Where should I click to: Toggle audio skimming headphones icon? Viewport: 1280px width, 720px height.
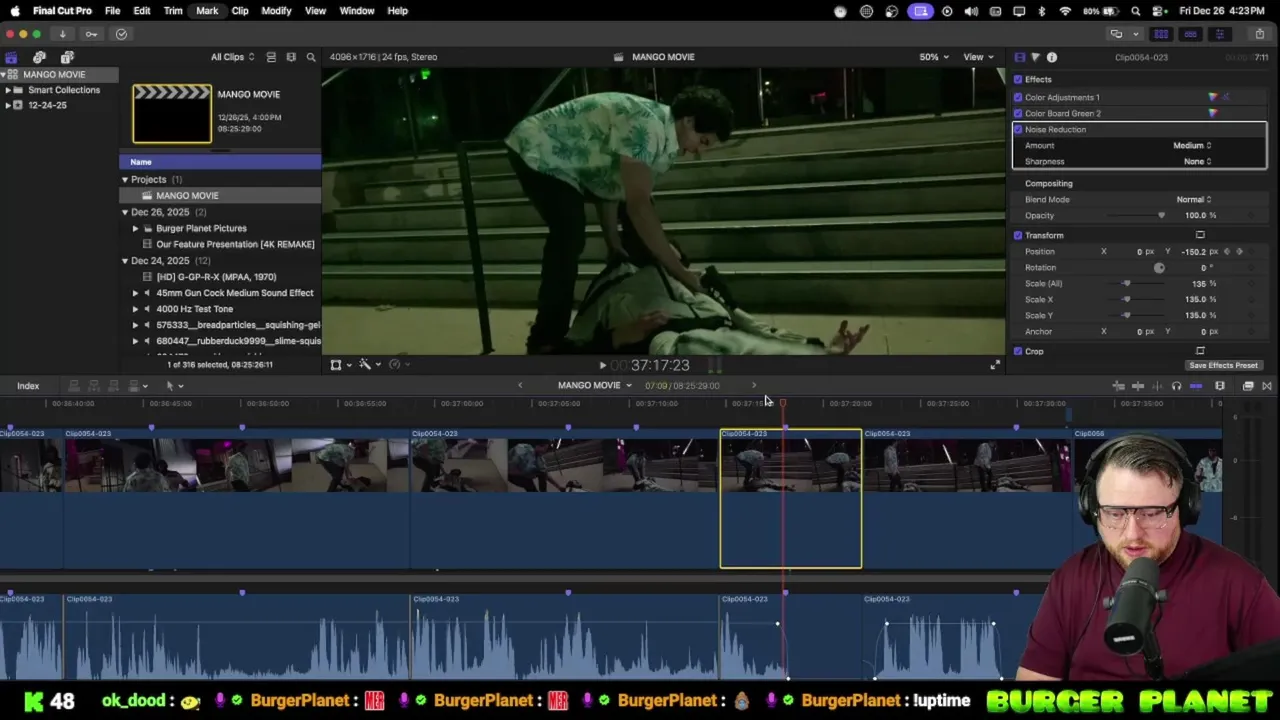coord(1176,386)
